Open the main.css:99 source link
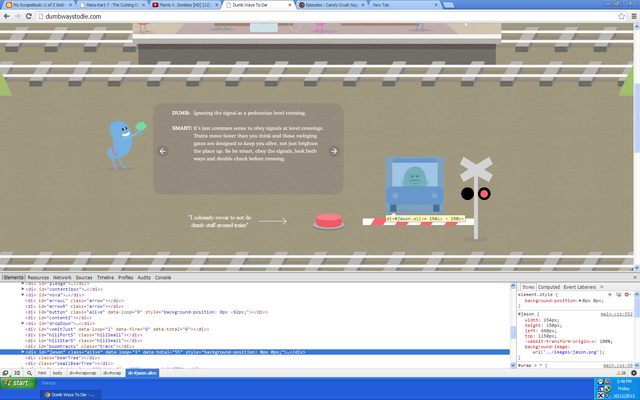The image size is (640, 400). click(618, 365)
